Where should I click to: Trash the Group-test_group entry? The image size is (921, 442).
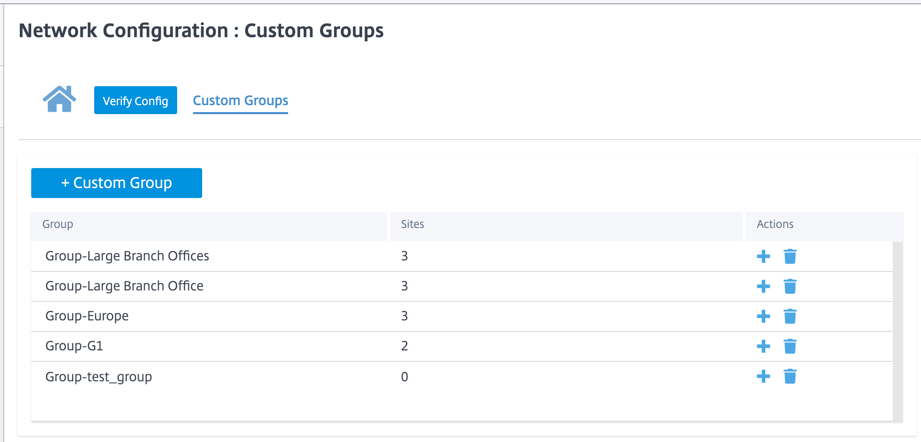[790, 376]
